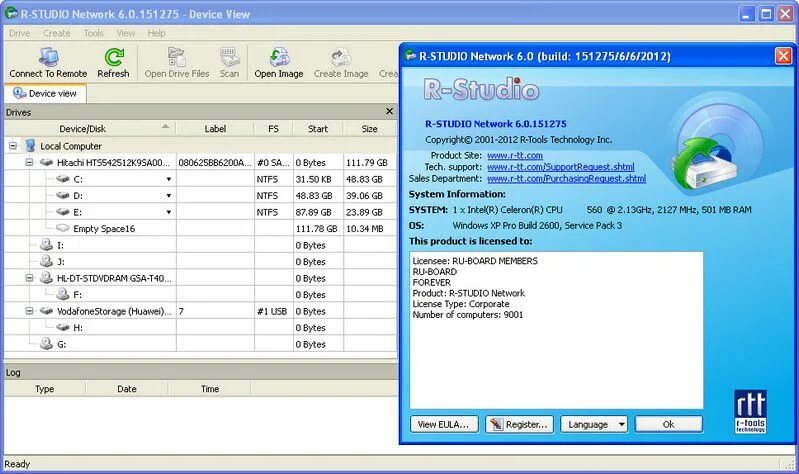Sort by the Device/Disk column header
The width and height of the screenshot is (799, 474).
(x=90, y=129)
